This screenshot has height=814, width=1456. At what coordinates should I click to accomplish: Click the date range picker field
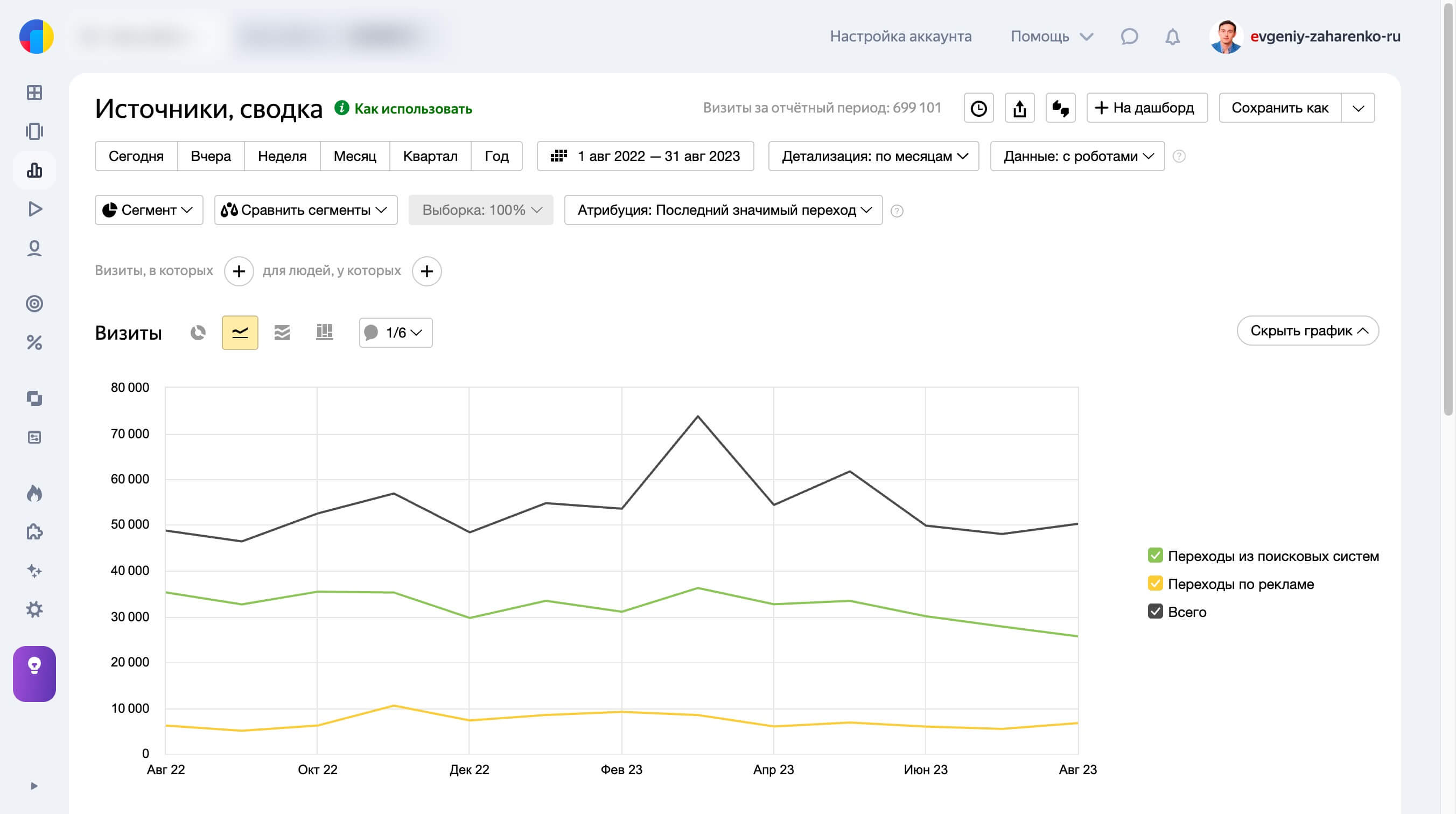pyautogui.click(x=645, y=156)
